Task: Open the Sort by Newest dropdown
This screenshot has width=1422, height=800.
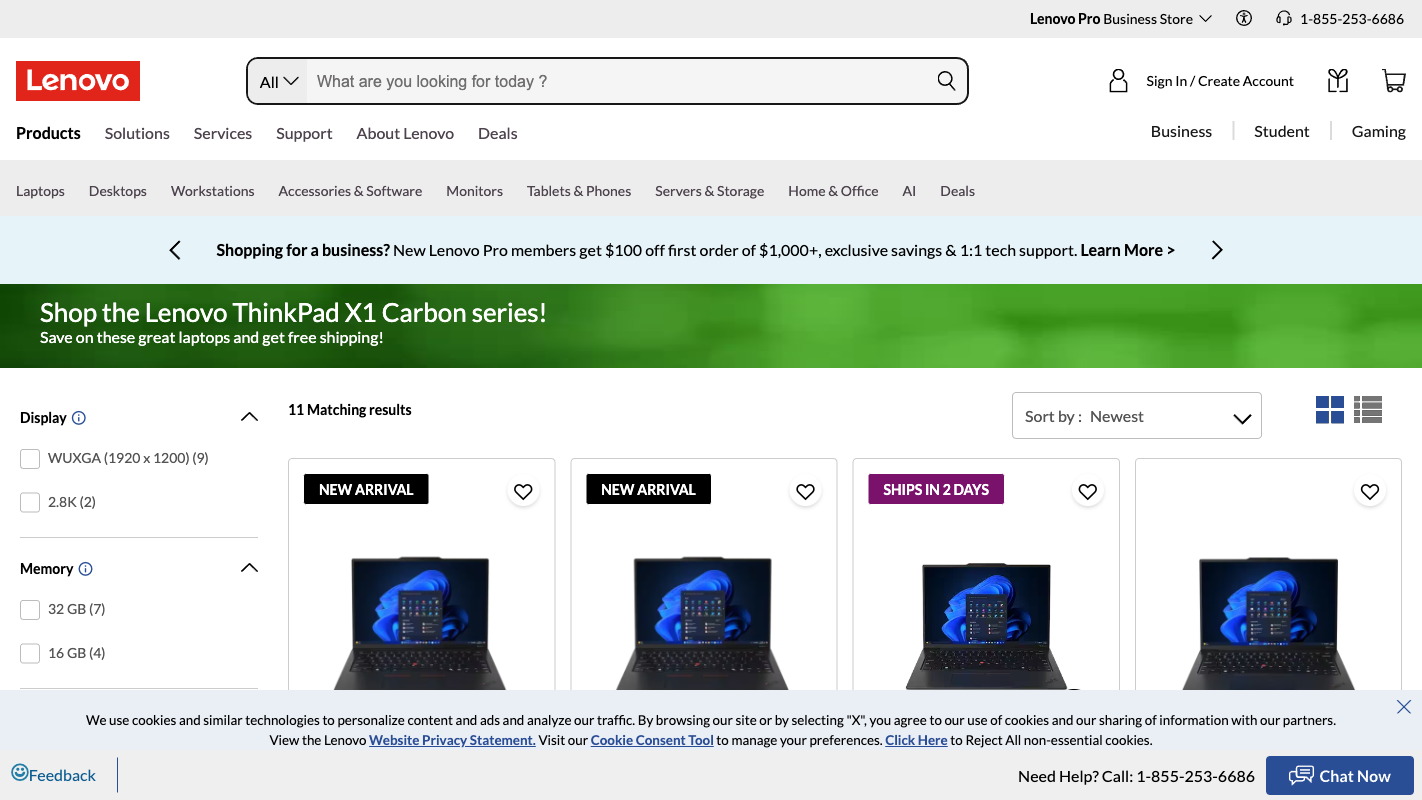Action: [x=1137, y=415]
